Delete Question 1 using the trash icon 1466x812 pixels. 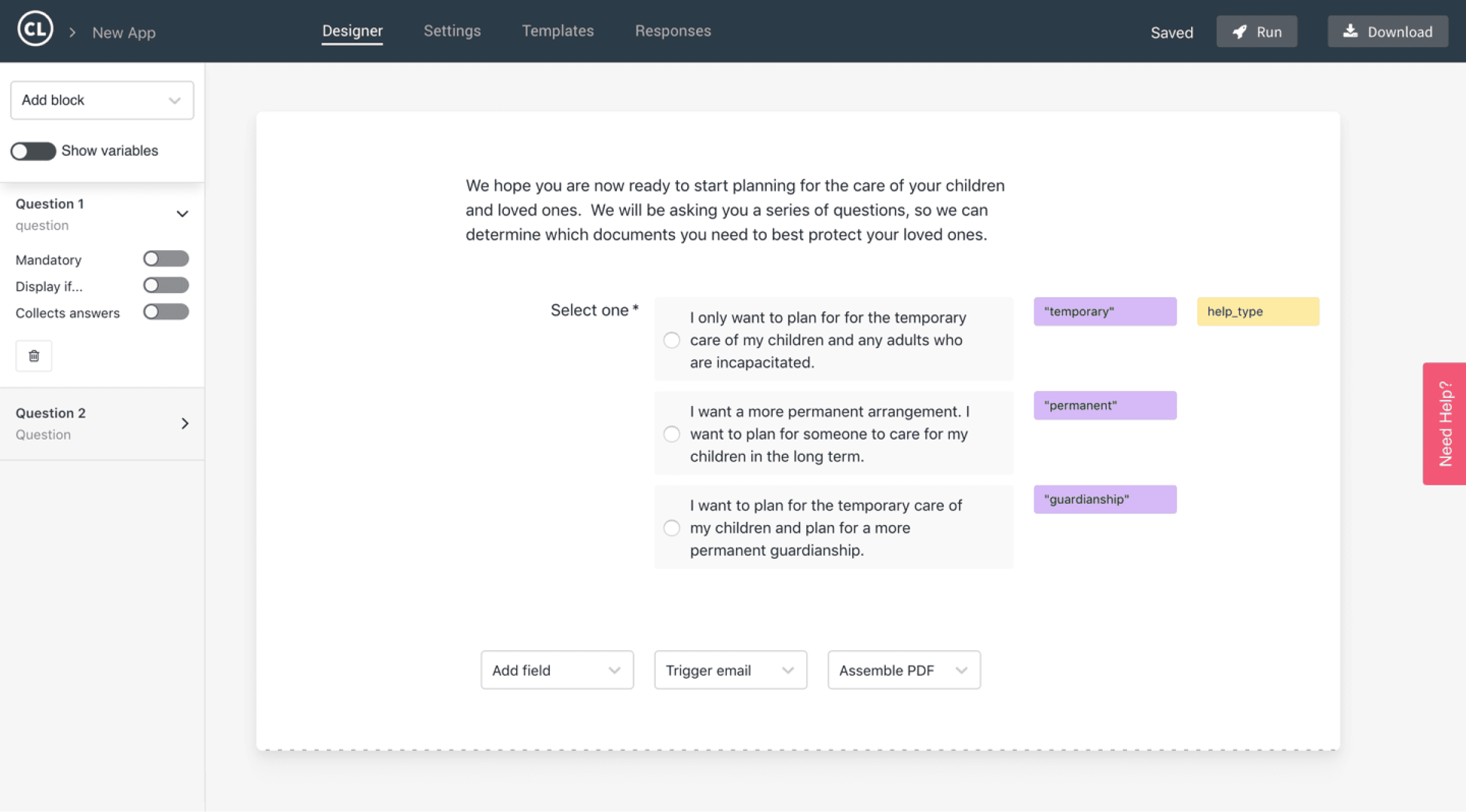(x=34, y=355)
